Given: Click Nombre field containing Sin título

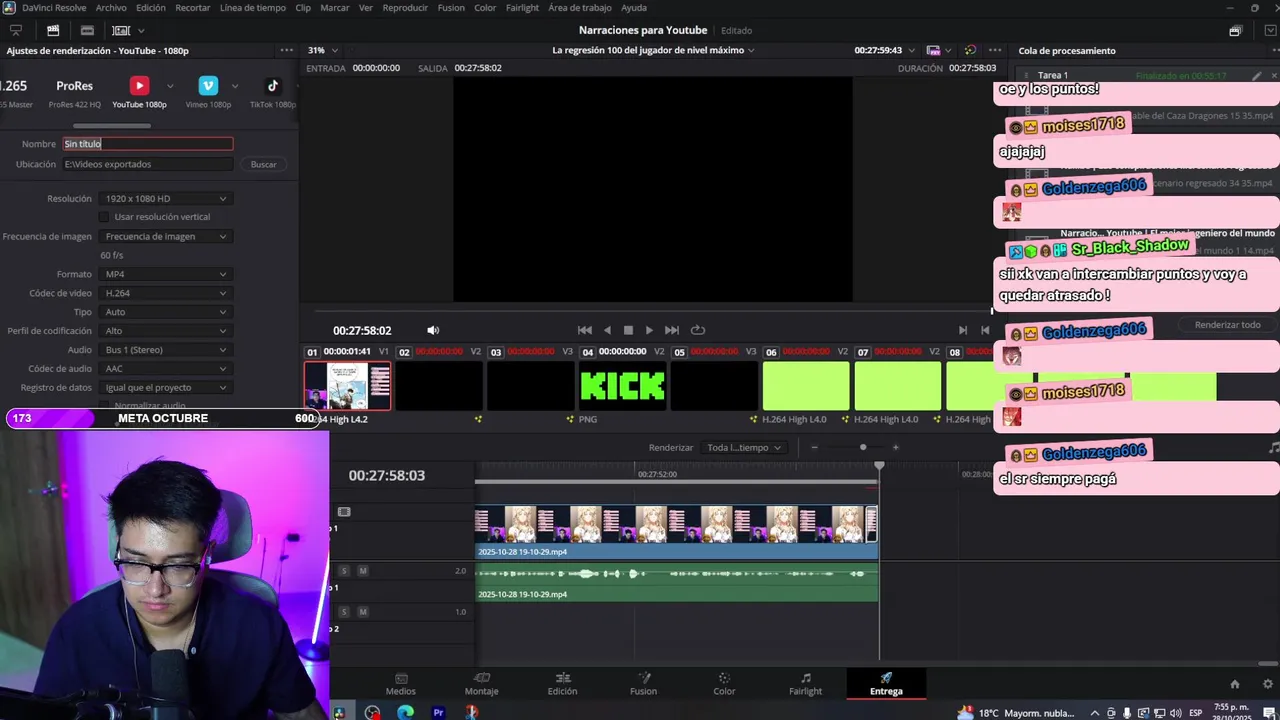Looking at the screenshot, I should tap(148, 144).
